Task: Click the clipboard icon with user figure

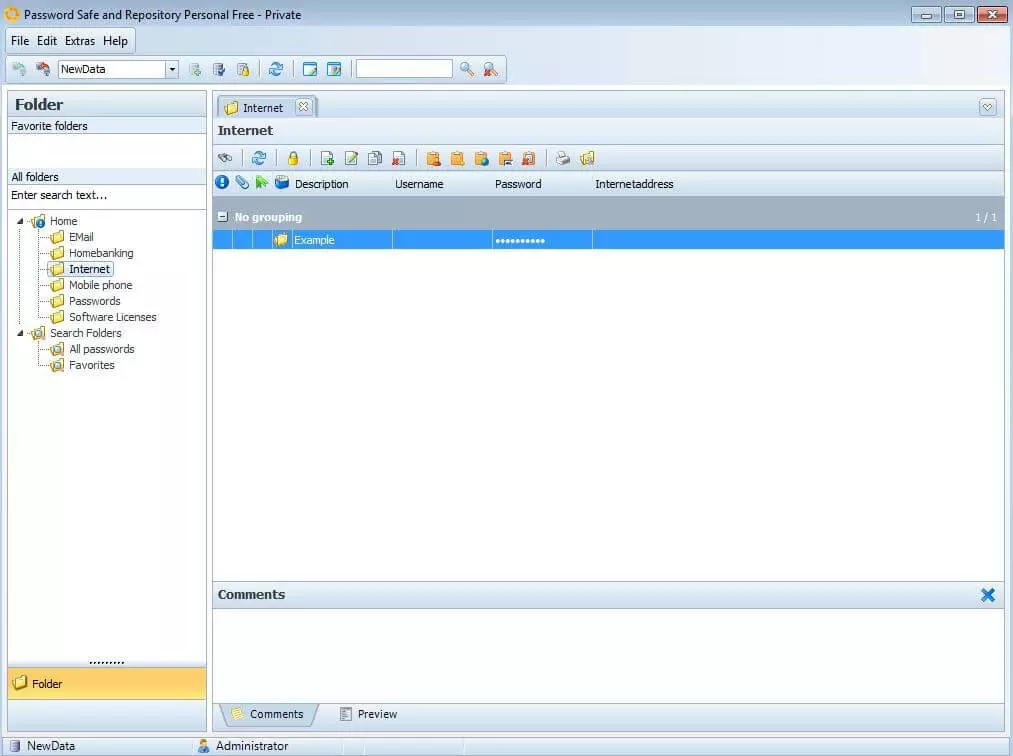Action: (433, 158)
